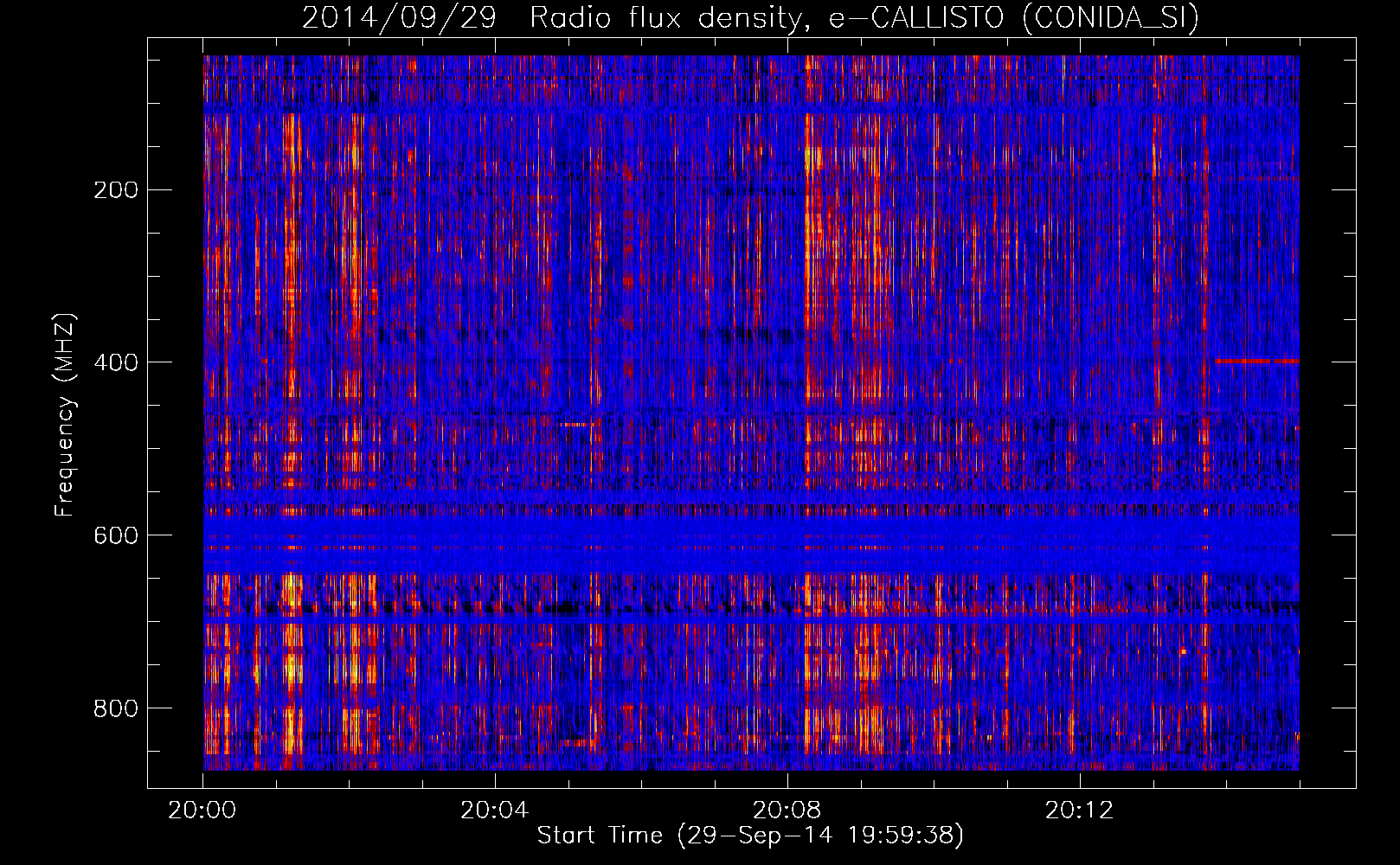Viewport: 1400px width, 865px height.
Task: Click the "20:12" time tick label
Action: 1080,811
